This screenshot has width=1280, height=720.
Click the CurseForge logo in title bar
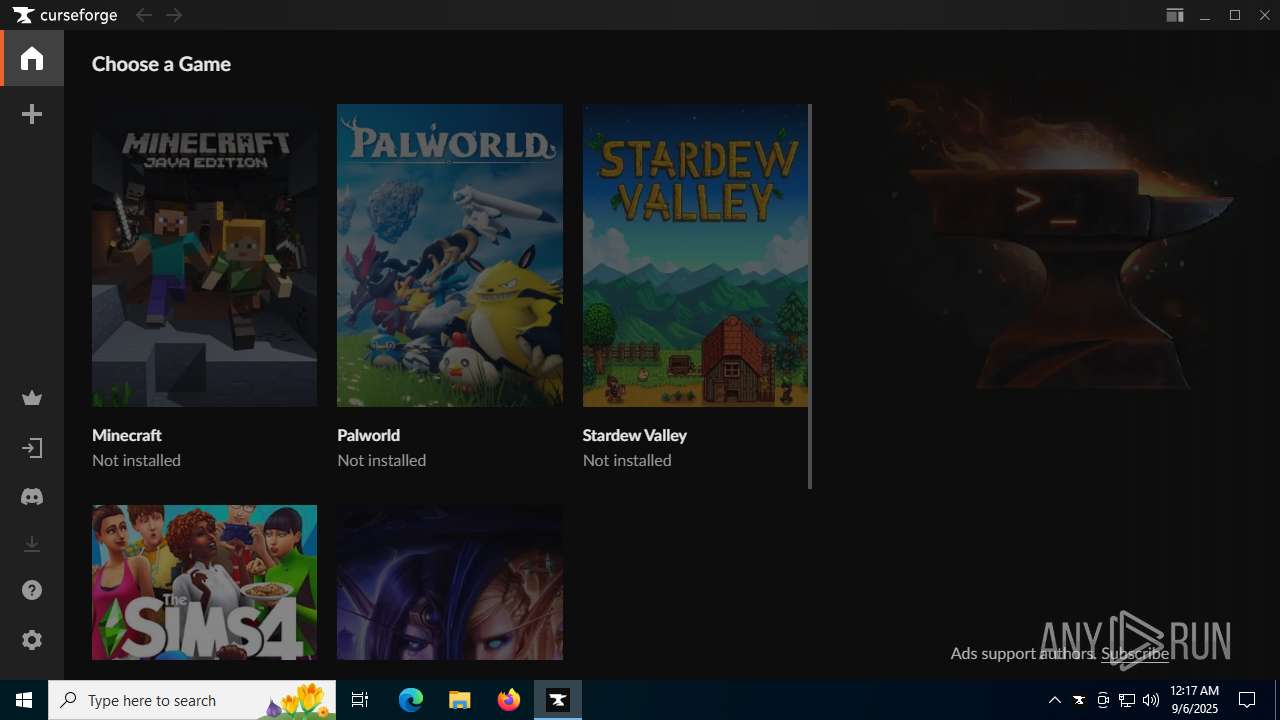[x=65, y=15]
